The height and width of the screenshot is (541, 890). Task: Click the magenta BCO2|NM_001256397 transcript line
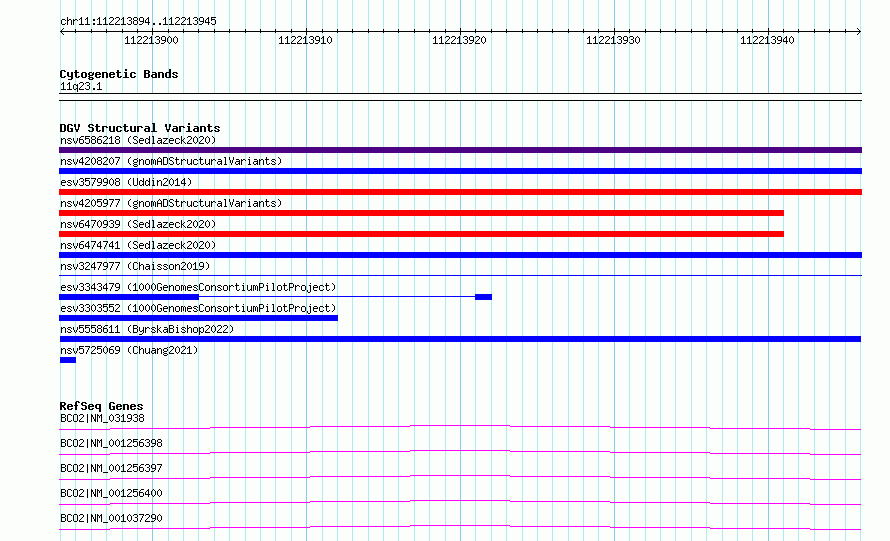460,477
